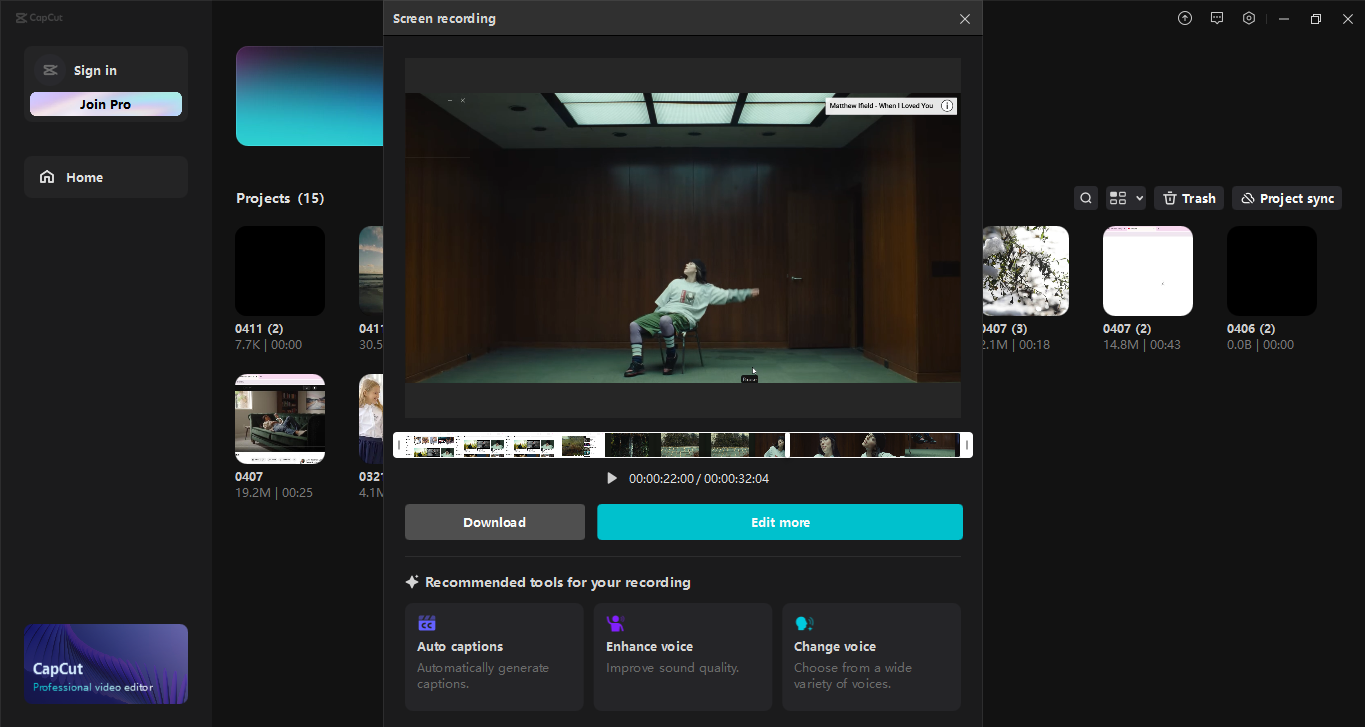Click the Project sync button
Image resolution: width=1365 pixels, height=727 pixels.
pos(1287,198)
